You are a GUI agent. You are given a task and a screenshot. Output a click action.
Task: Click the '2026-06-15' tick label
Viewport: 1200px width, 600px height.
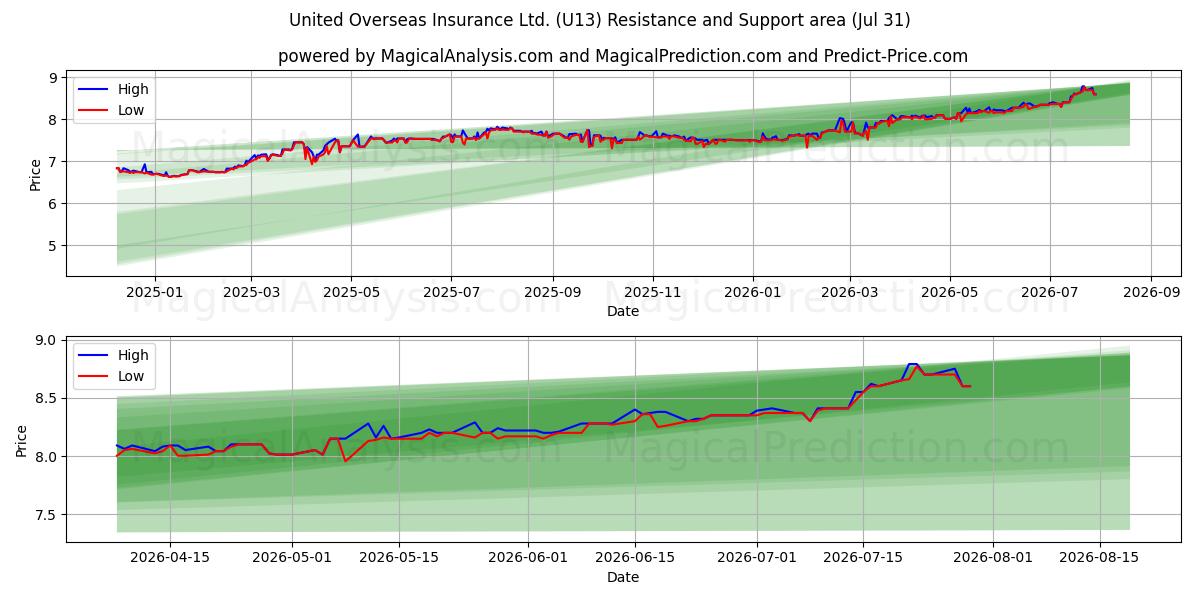[635, 558]
